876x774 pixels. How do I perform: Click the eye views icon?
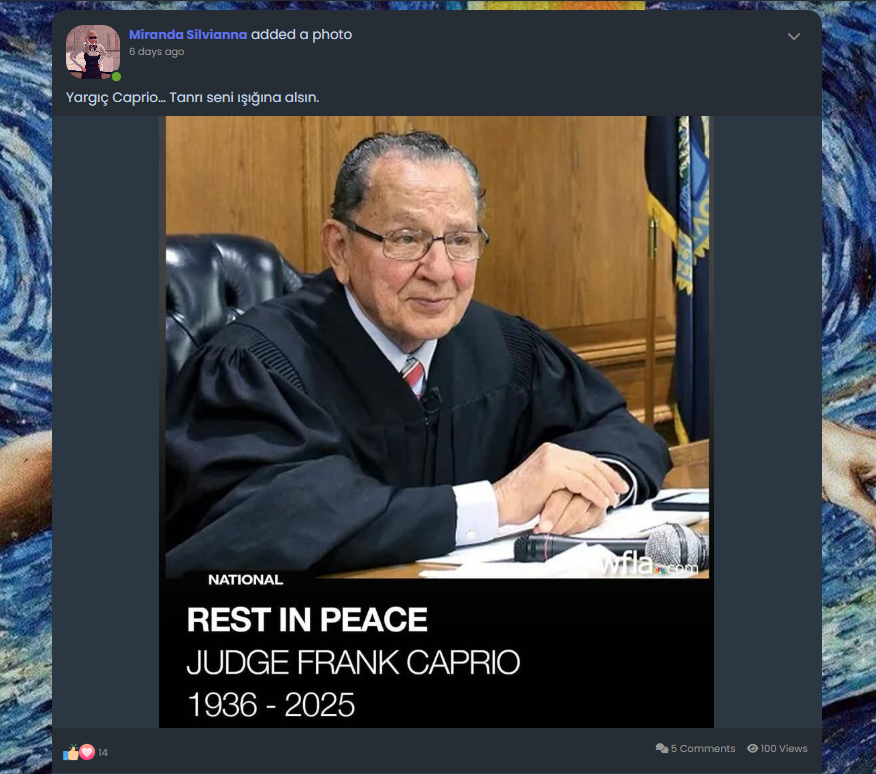tap(753, 748)
